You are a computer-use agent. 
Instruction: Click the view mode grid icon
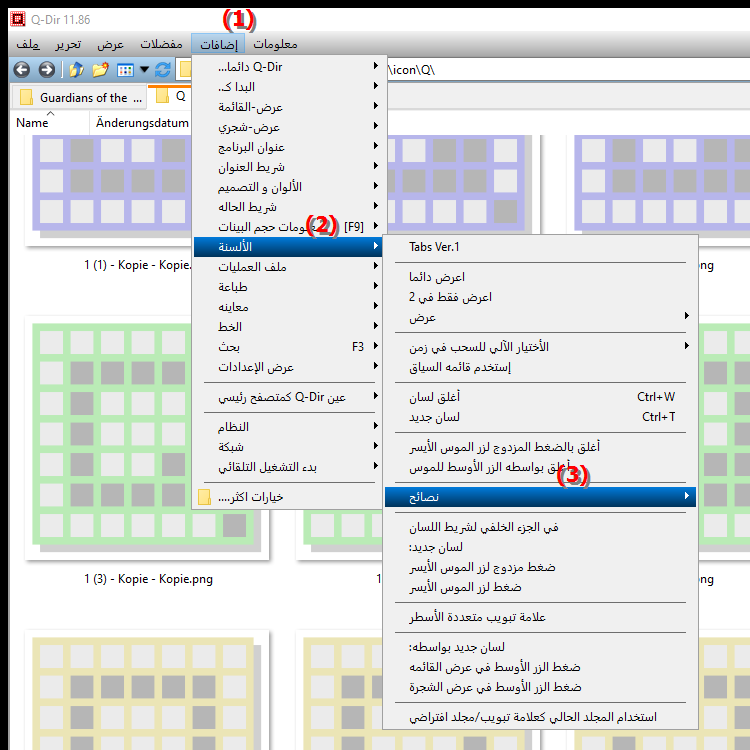125,70
